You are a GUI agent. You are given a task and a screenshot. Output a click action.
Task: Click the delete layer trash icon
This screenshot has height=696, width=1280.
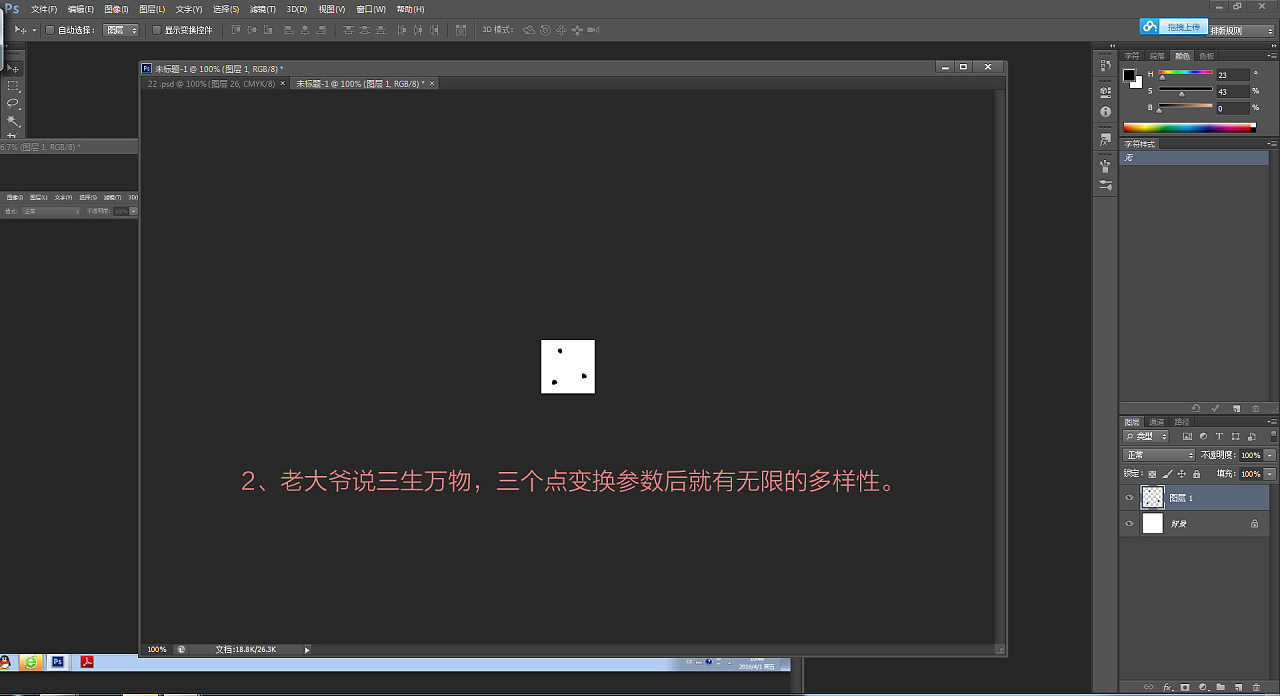click(x=1256, y=687)
